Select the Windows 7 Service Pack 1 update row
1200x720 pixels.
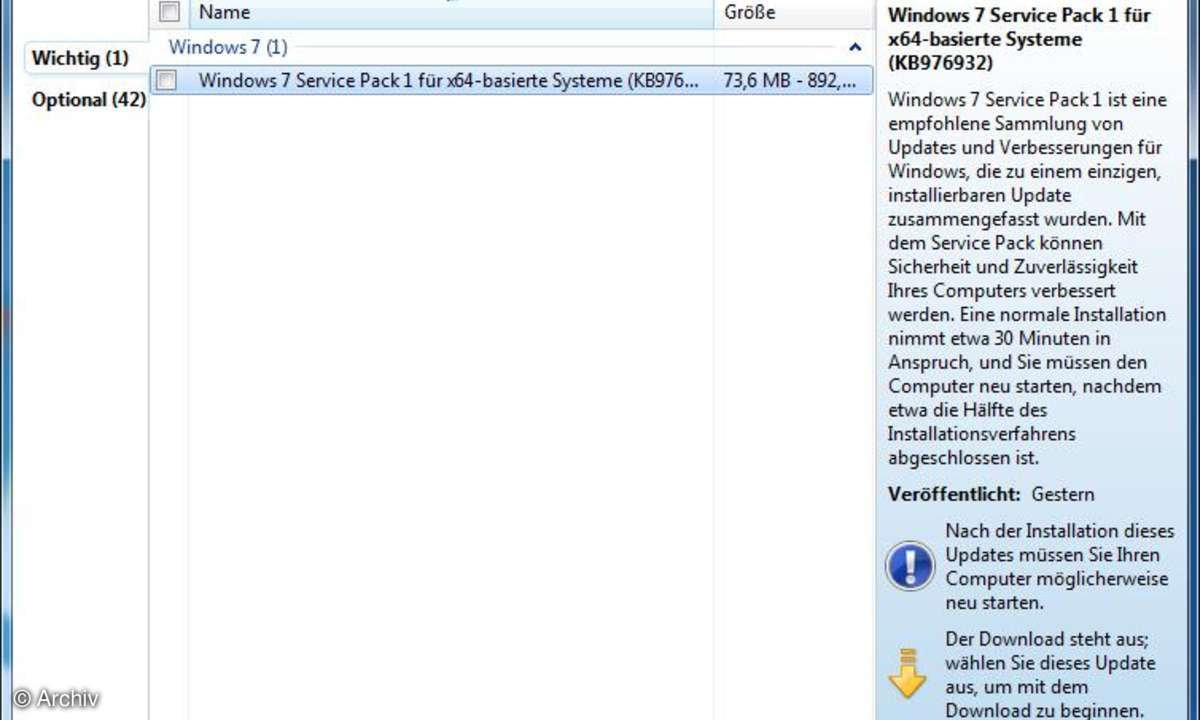tap(511, 81)
